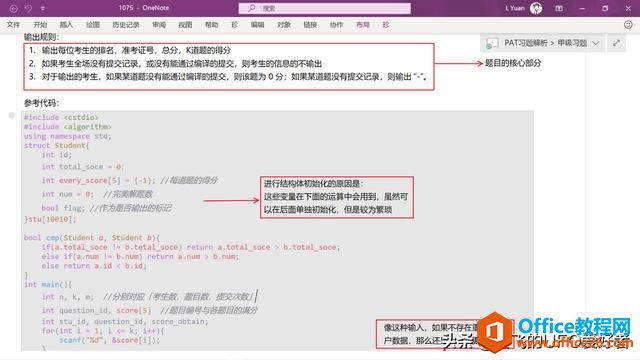This screenshot has width=640, height=360.
Task: Click the magnifier icon in the search box
Action: click(x=251, y=8)
